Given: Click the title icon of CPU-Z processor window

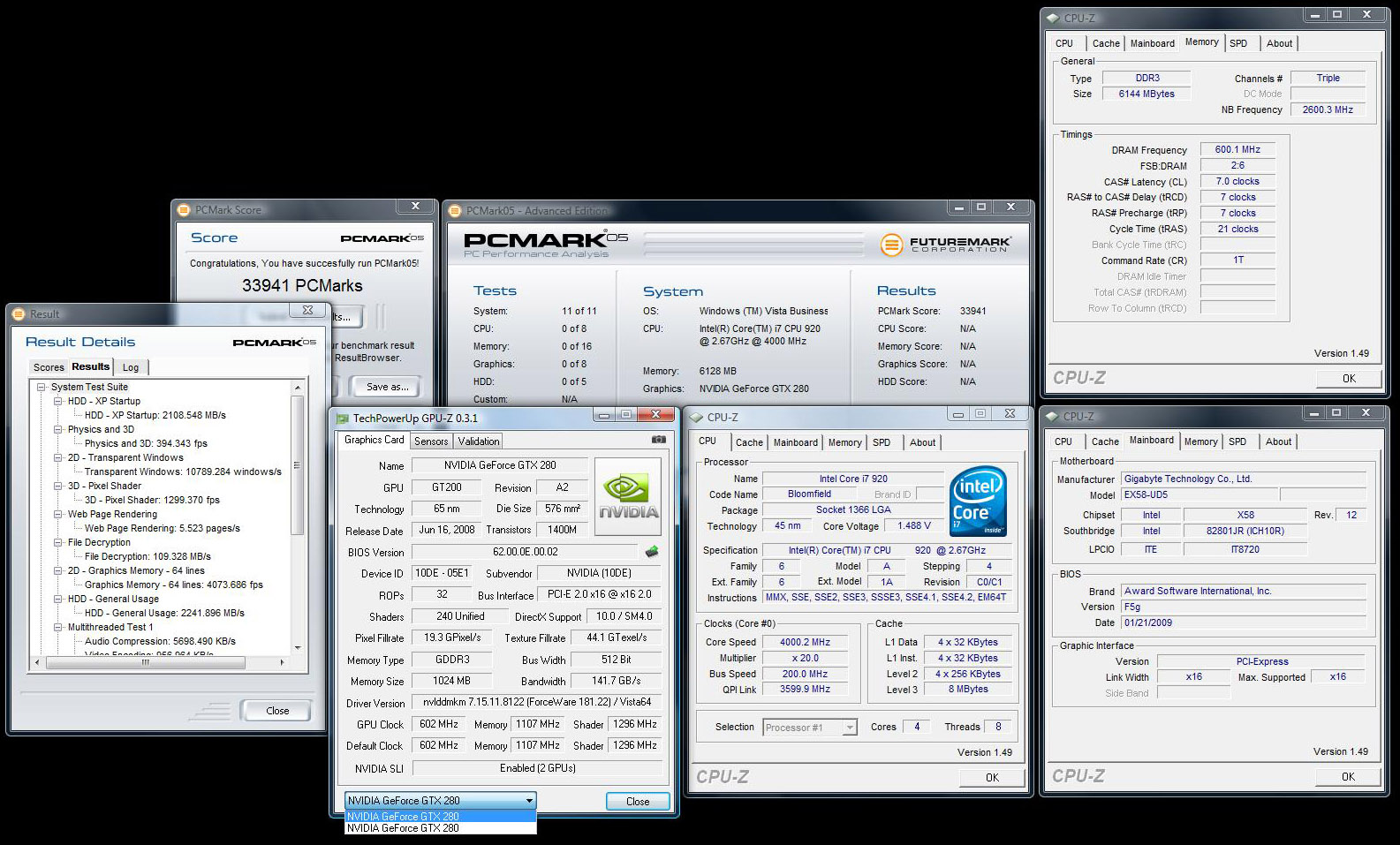Looking at the screenshot, I should point(696,418).
